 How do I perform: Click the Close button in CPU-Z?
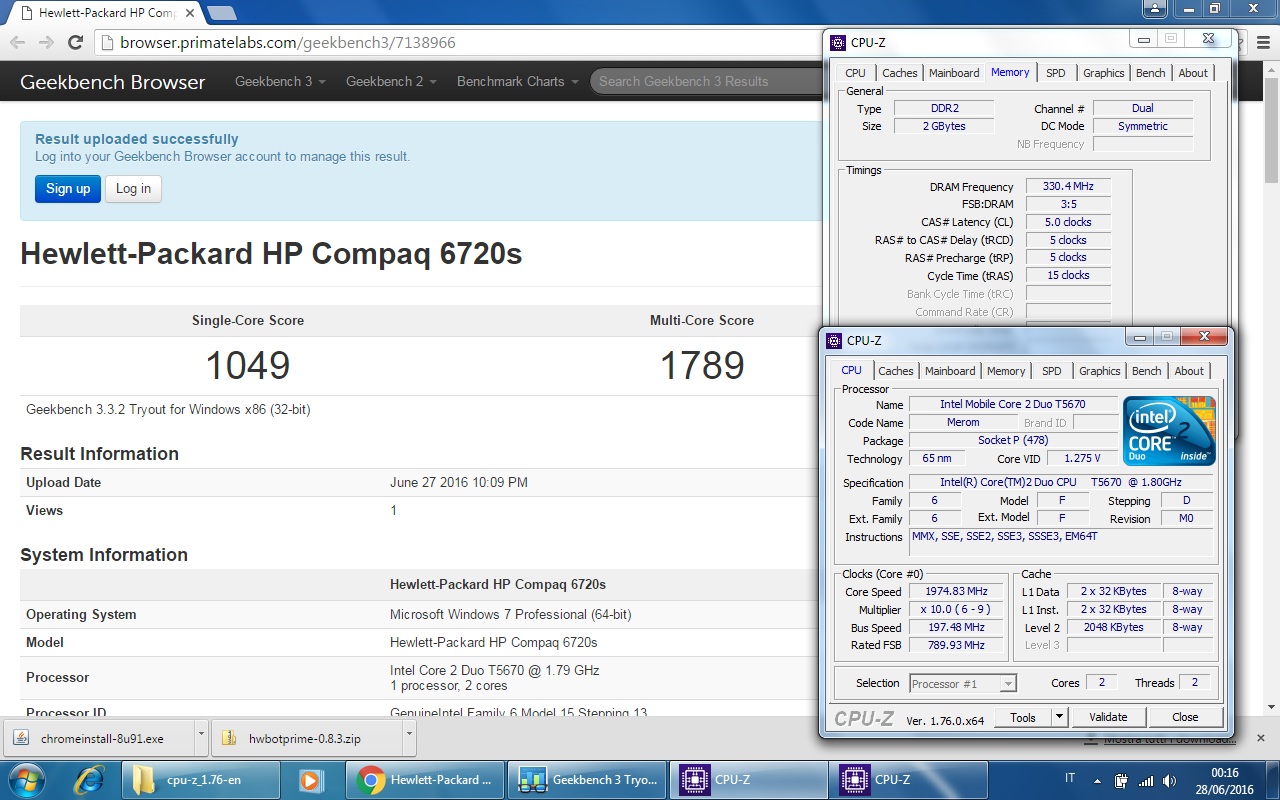pyautogui.click(x=1186, y=717)
